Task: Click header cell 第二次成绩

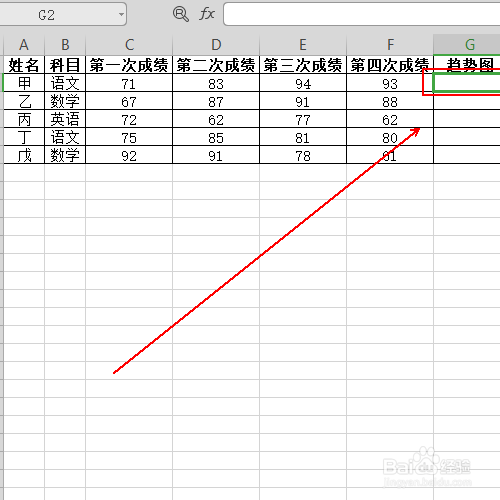Action: point(216,65)
